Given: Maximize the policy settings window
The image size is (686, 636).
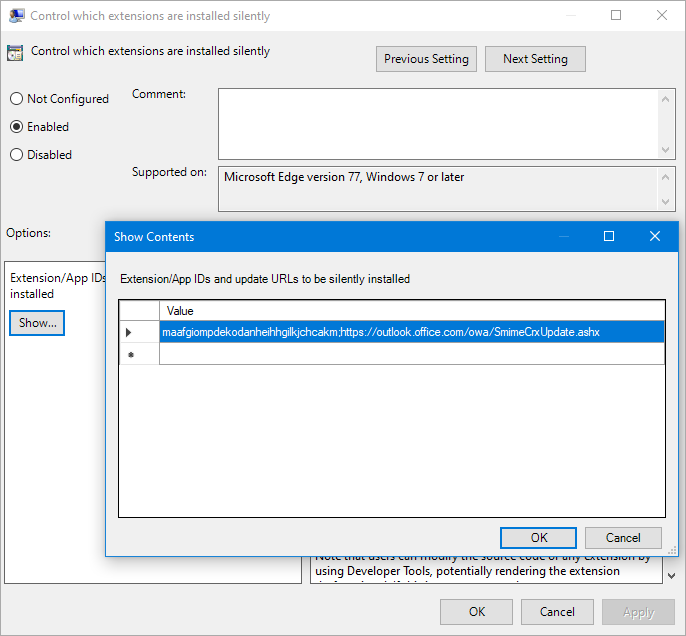Looking at the screenshot, I should [x=616, y=15].
